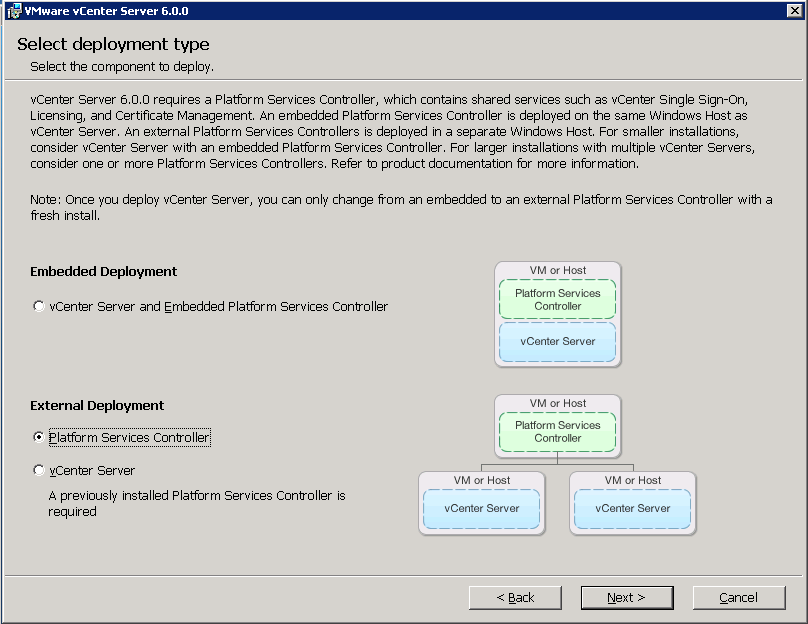Click green Platform Services Controller box in embedded diagram
The image size is (808, 624).
click(557, 300)
